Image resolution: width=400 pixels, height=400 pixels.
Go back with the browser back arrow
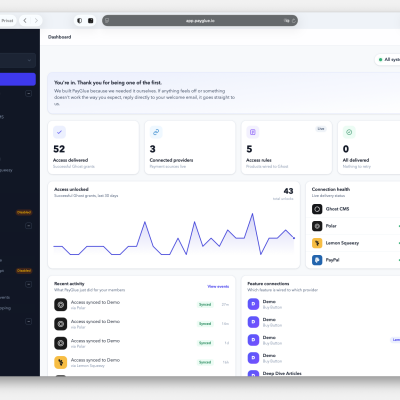point(25,21)
